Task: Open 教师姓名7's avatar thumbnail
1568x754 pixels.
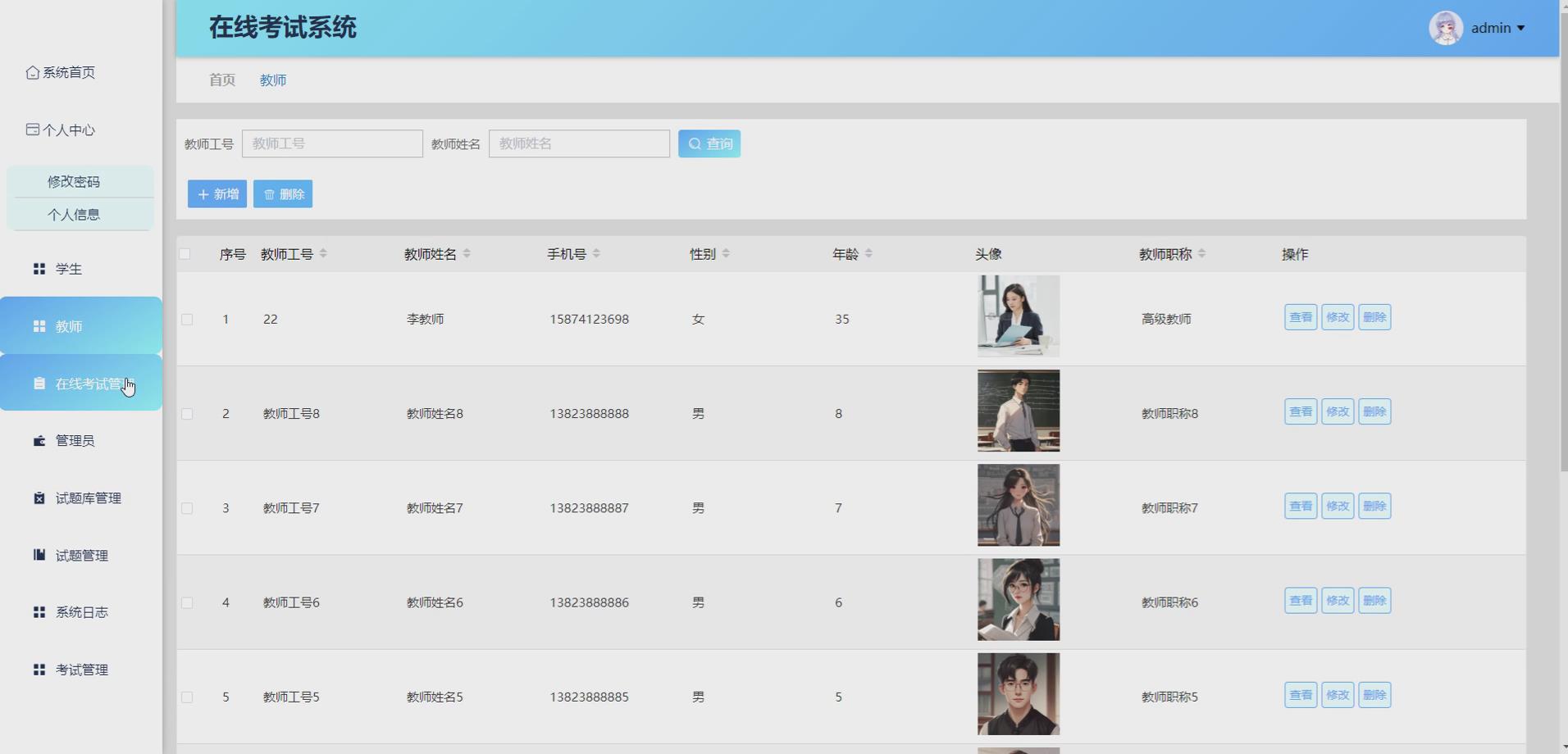Action: [x=1019, y=505]
